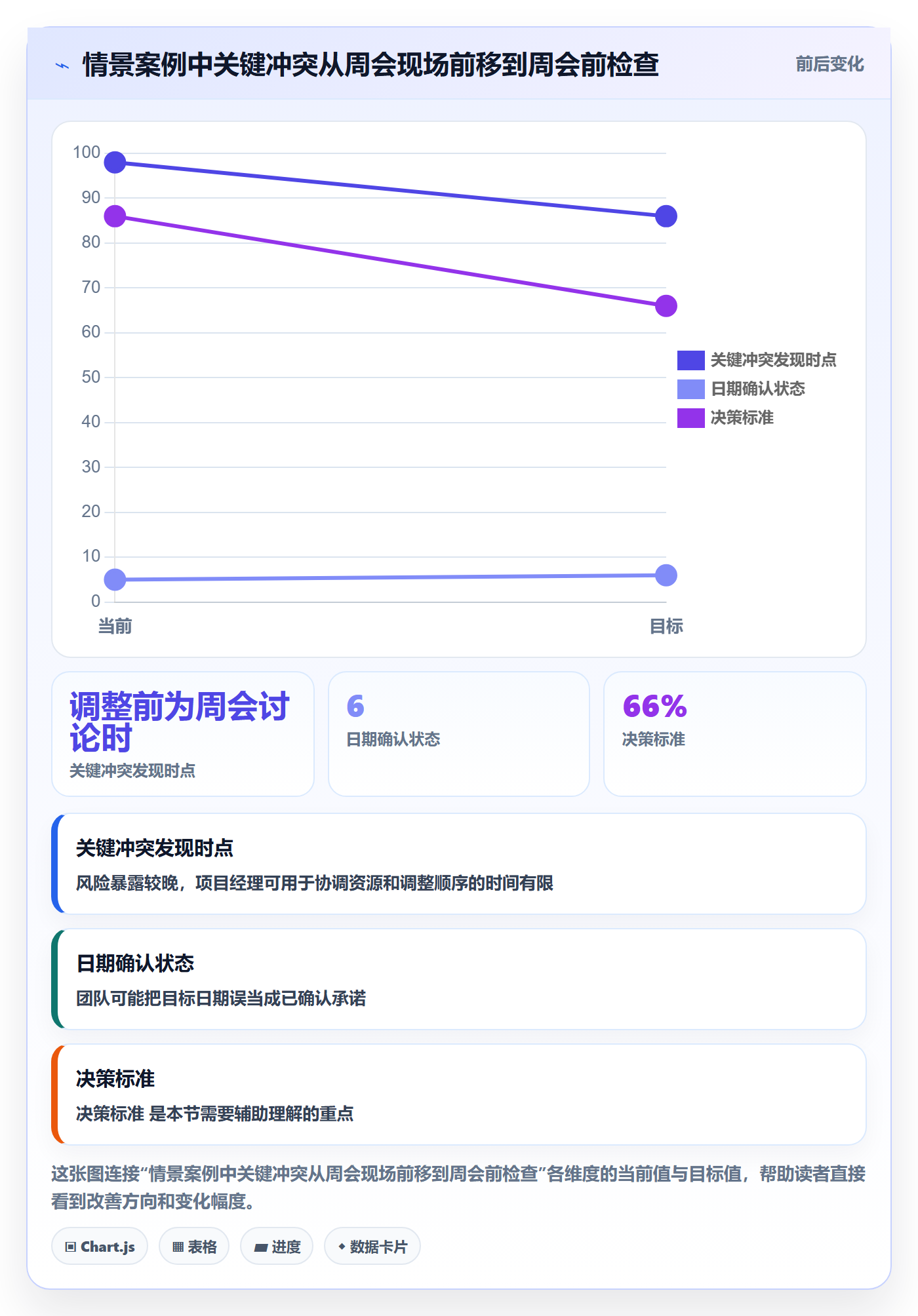918x1316 pixels.
Task: Click the chart caption paragraph below the cards
Action: 458,1188
